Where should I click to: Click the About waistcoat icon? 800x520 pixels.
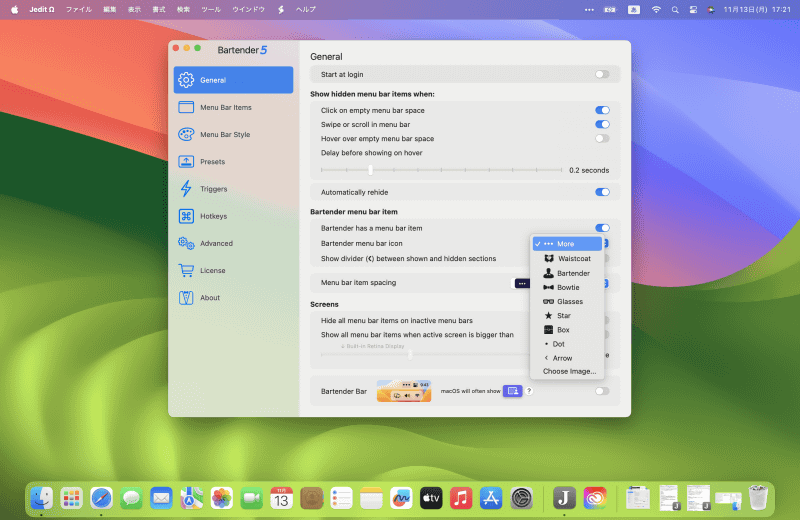tap(186, 298)
